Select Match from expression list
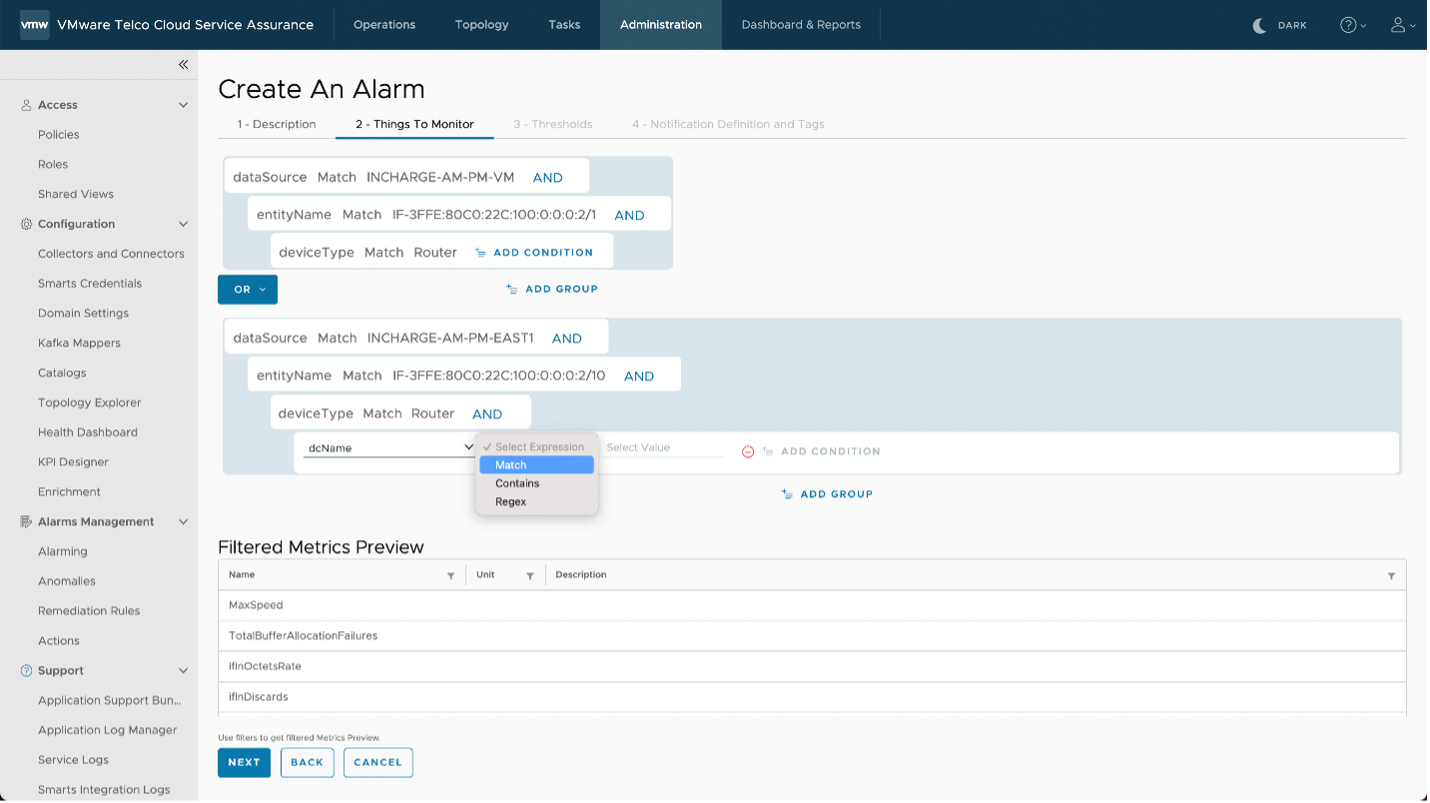 coord(537,465)
